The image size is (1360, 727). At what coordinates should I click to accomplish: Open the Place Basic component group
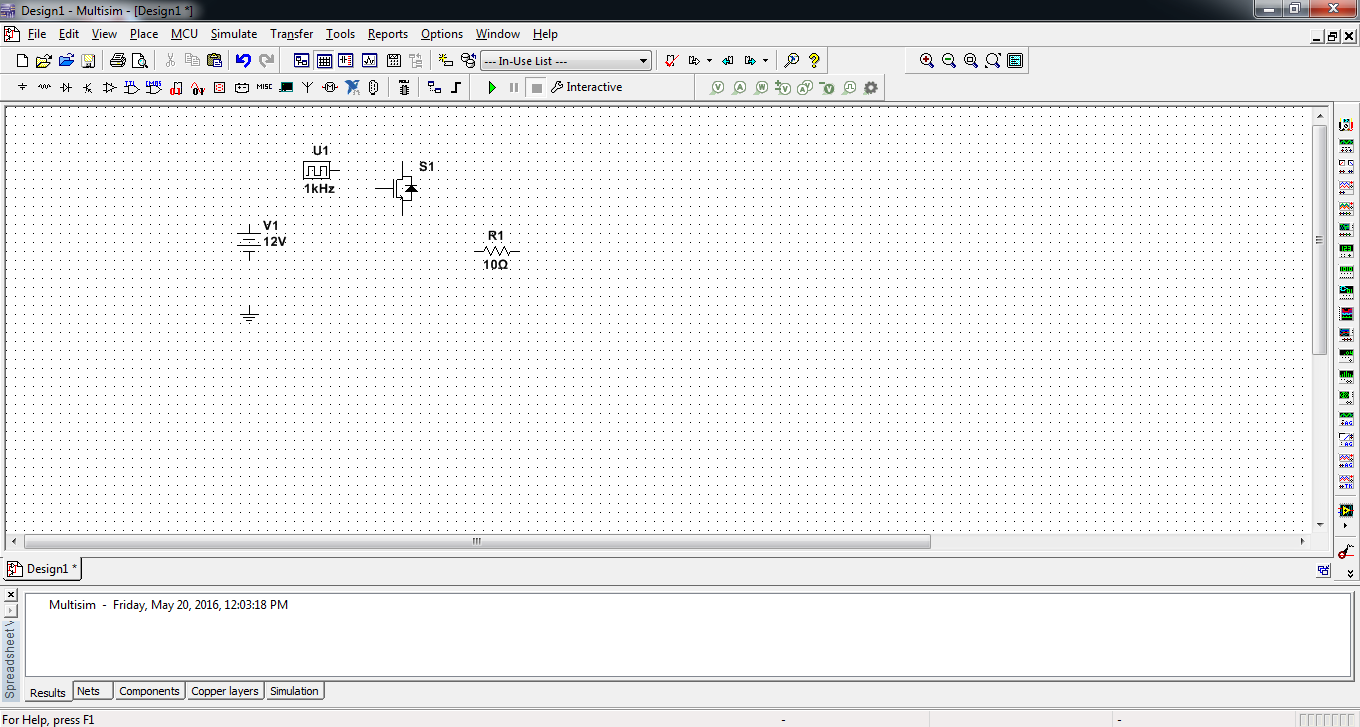click(44, 87)
